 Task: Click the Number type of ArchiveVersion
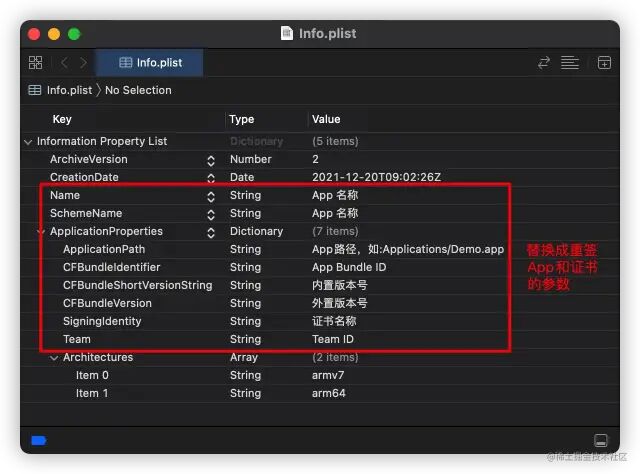(251, 159)
